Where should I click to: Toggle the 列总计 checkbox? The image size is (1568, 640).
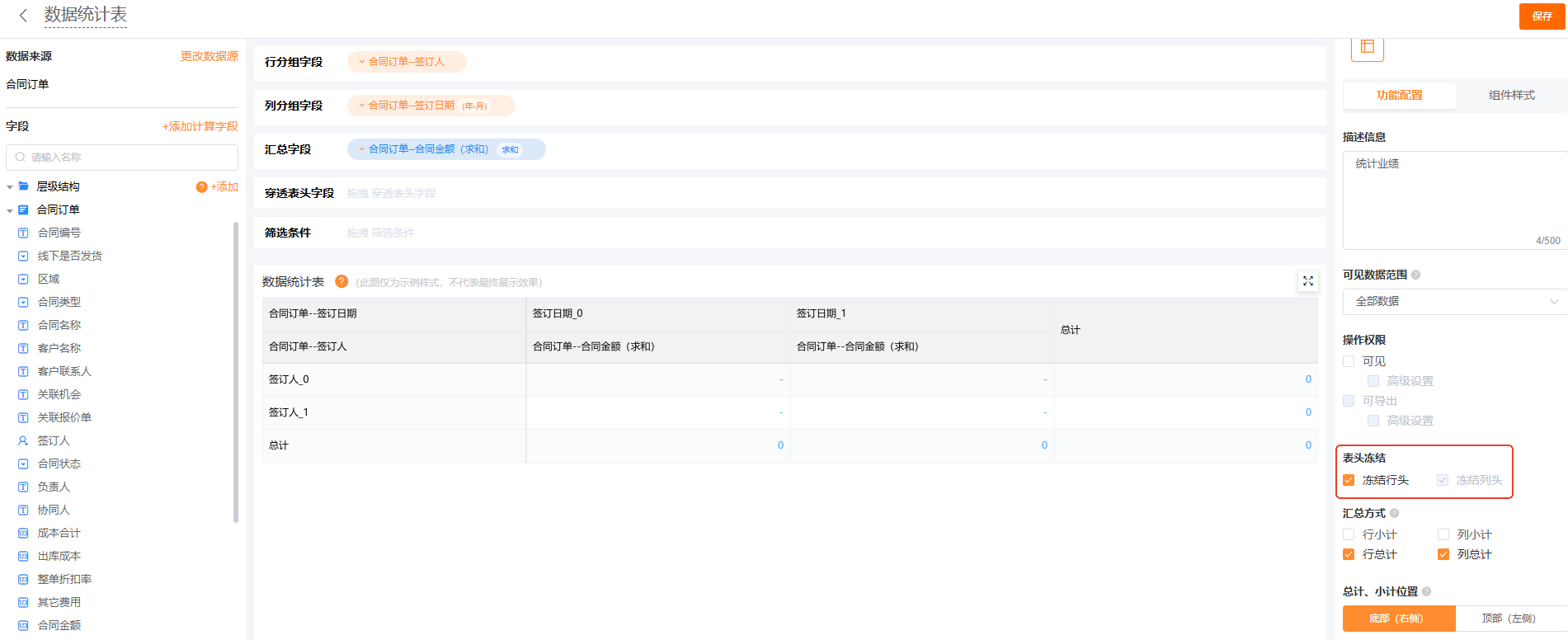1443,554
